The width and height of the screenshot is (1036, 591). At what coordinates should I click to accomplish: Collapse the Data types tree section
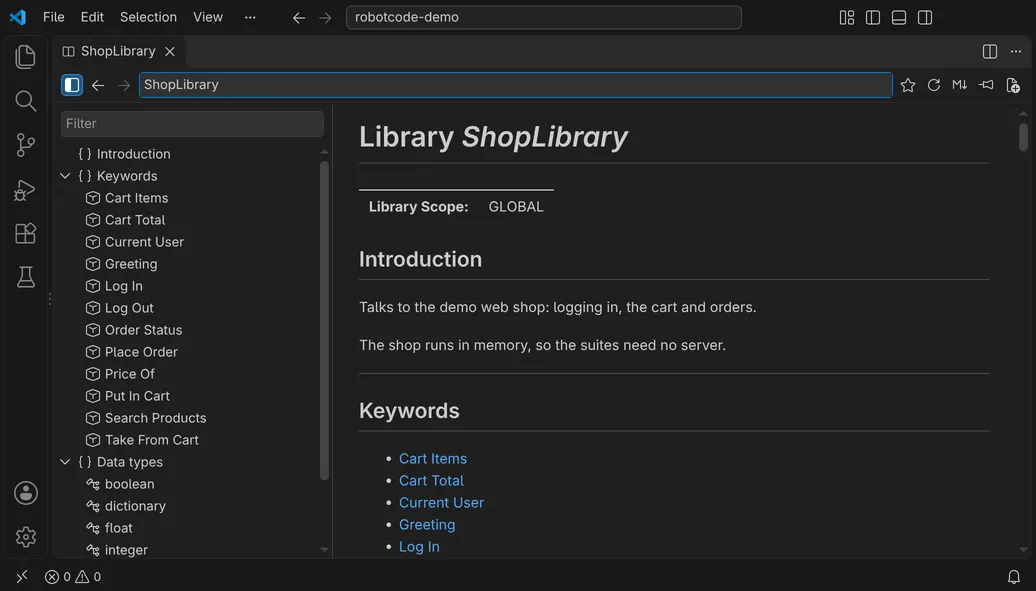[x=65, y=462]
